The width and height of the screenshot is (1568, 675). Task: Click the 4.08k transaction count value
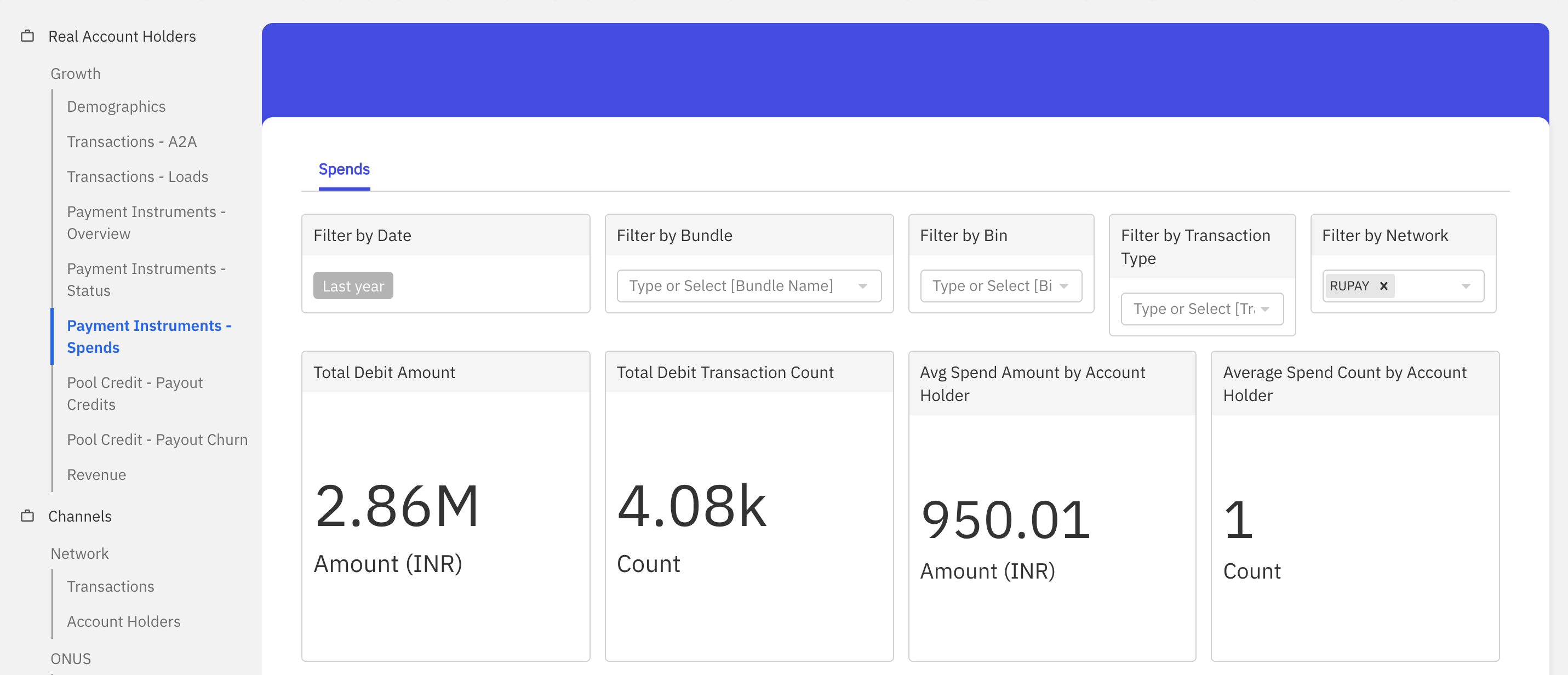[691, 506]
